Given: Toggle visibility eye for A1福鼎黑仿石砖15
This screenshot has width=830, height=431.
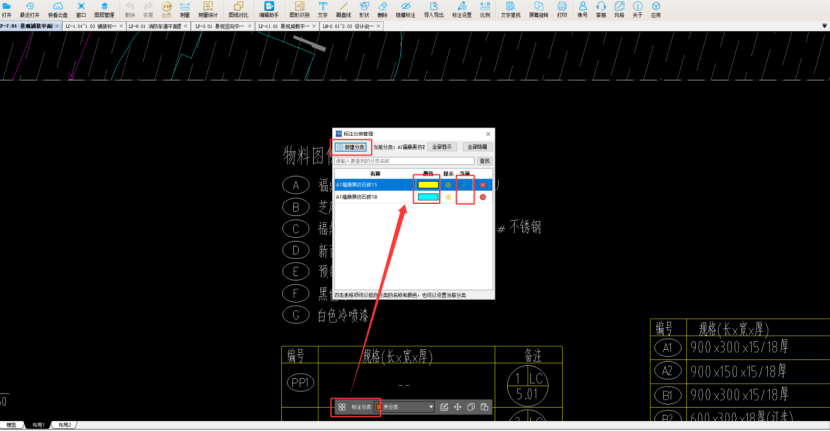Looking at the screenshot, I should click(x=448, y=185).
